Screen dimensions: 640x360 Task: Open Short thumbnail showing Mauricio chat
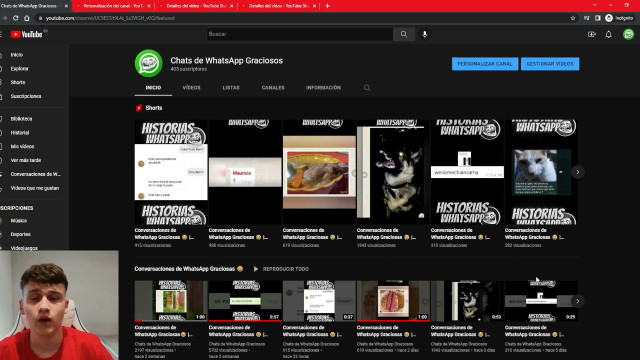[245, 172]
